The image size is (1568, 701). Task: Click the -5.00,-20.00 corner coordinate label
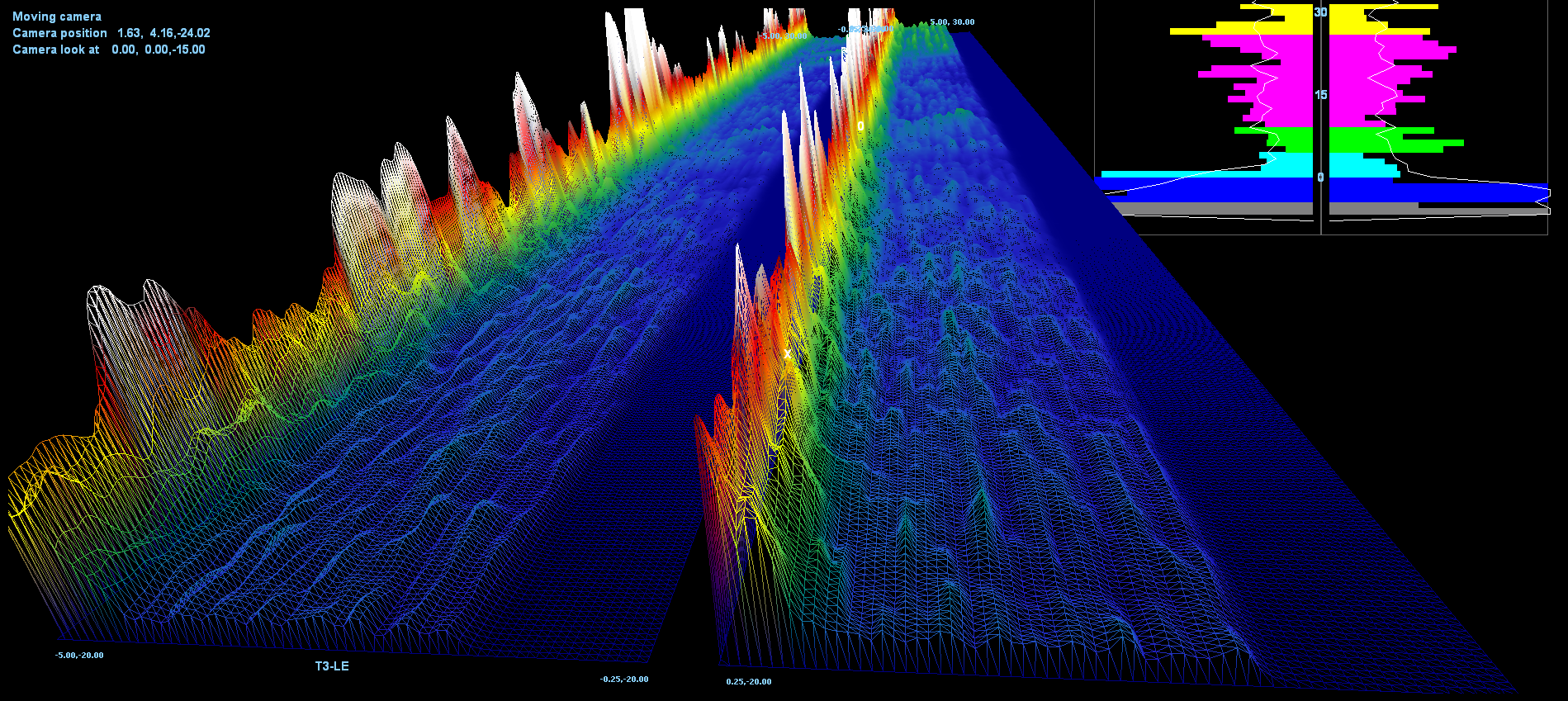(79, 656)
